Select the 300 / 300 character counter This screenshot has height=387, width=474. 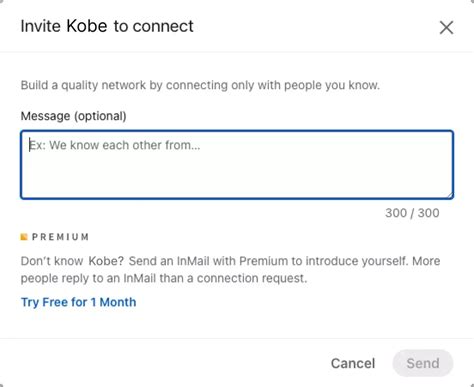[x=412, y=213]
